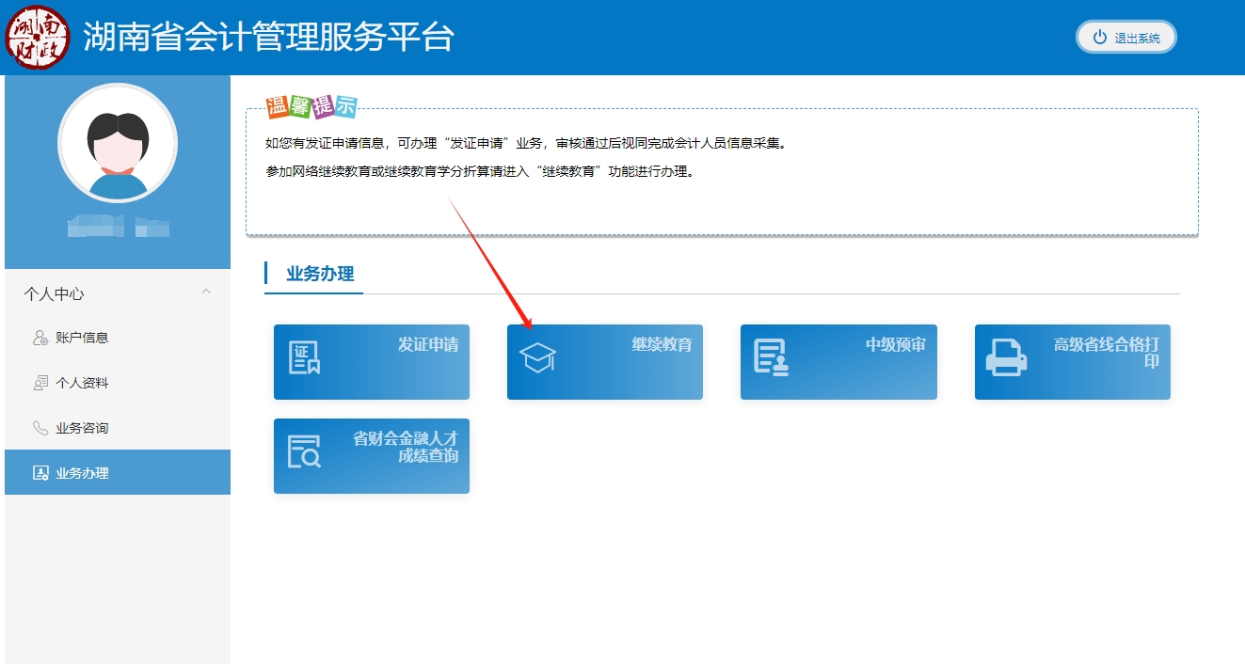Click the 湖南财政 red seal logo
The width and height of the screenshot is (1245, 664).
35,35
